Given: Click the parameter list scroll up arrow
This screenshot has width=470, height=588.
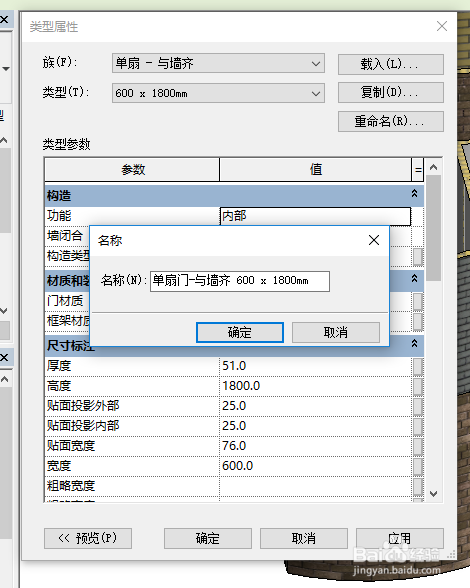Looking at the screenshot, I should point(434,167).
